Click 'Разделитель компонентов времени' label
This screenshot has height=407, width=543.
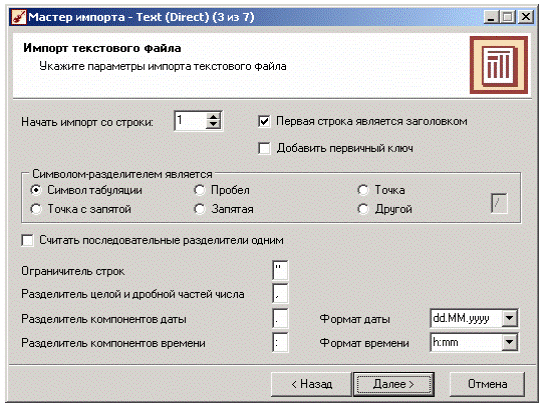click(x=113, y=343)
